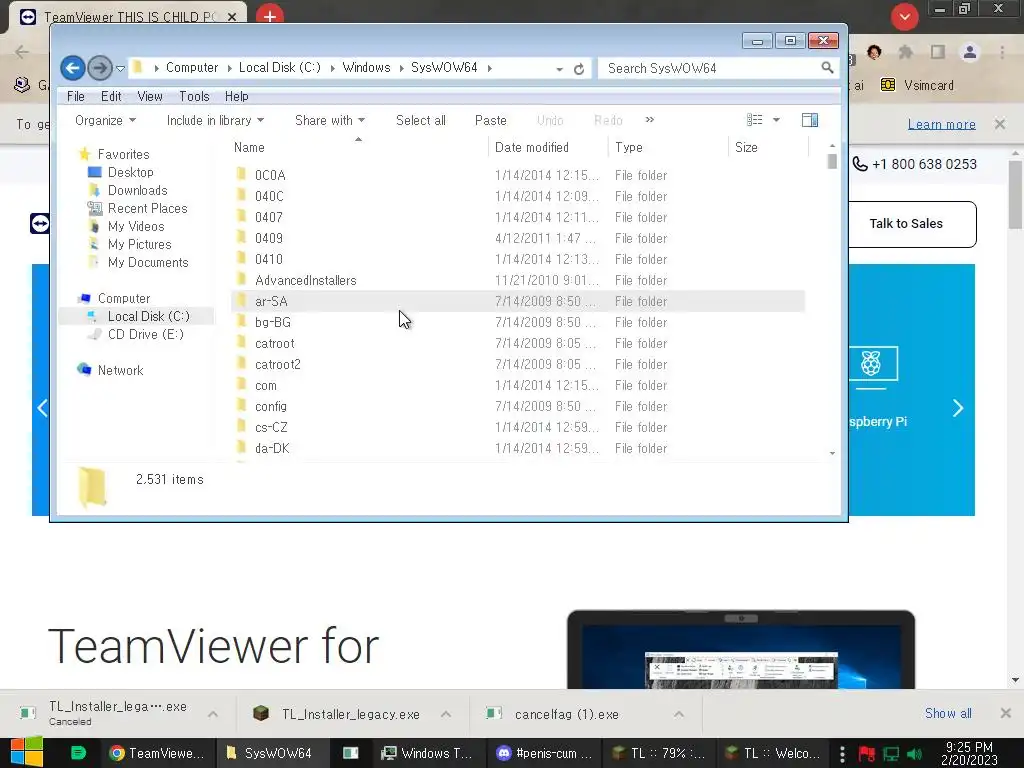Viewport: 1024px width, 768px height.
Task: Select Downloads in Favorites
Action: click(x=137, y=190)
